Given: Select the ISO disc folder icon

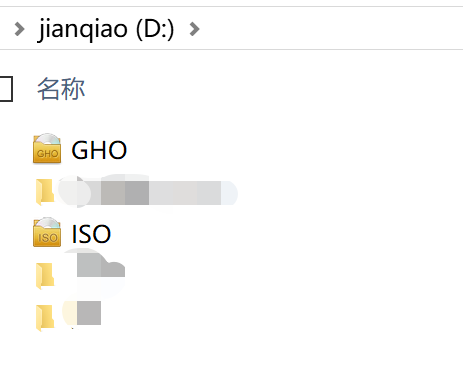Looking at the screenshot, I should tap(47, 232).
